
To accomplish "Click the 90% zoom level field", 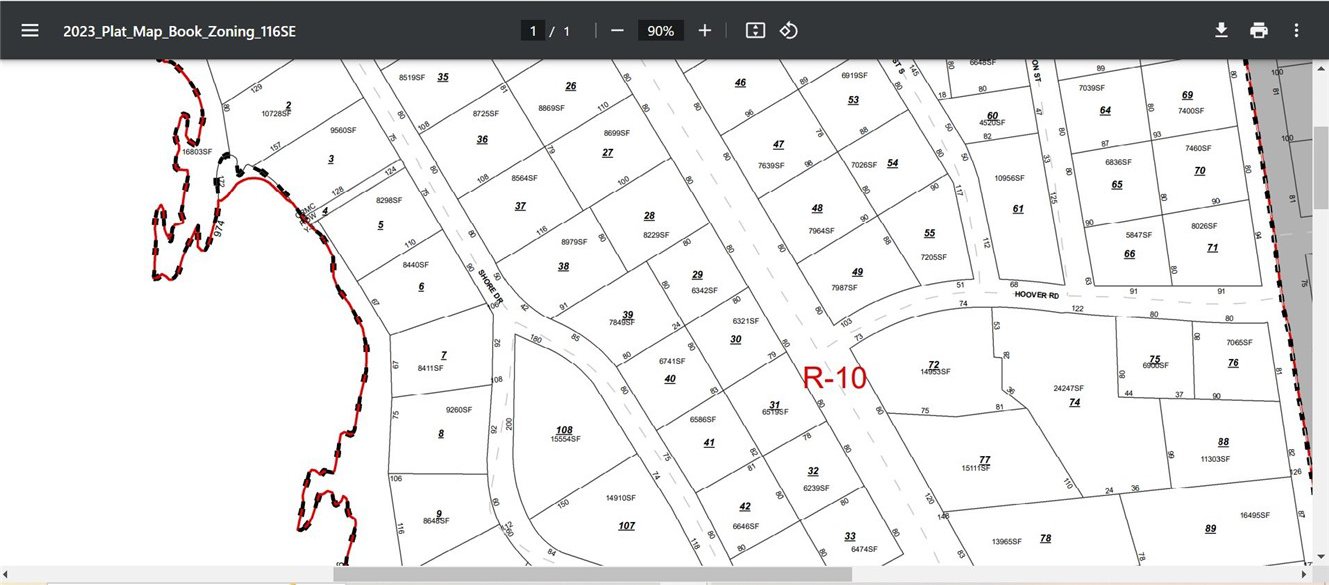I will point(661,31).
